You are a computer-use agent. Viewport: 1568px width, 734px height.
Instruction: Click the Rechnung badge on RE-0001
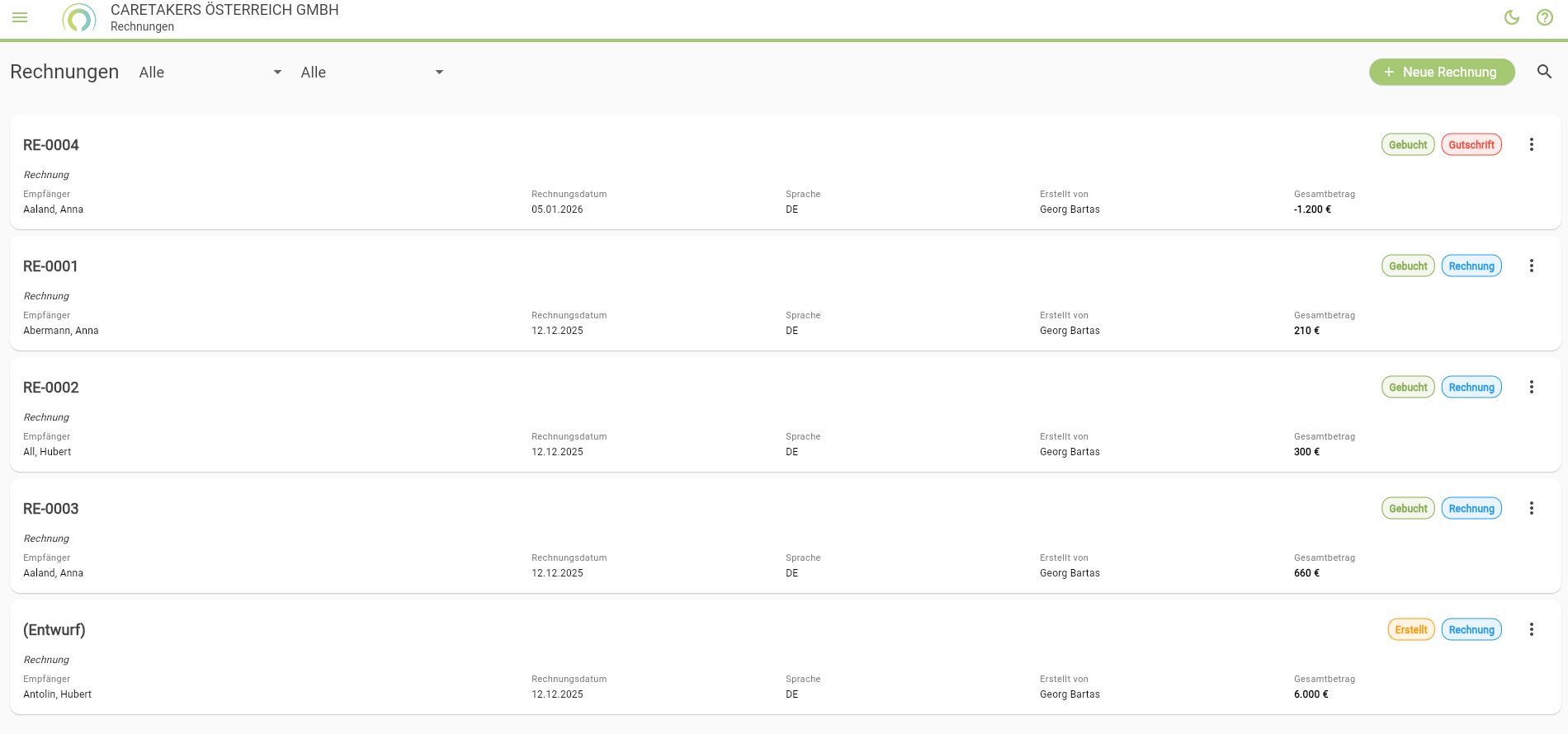(x=1471, y=266)
